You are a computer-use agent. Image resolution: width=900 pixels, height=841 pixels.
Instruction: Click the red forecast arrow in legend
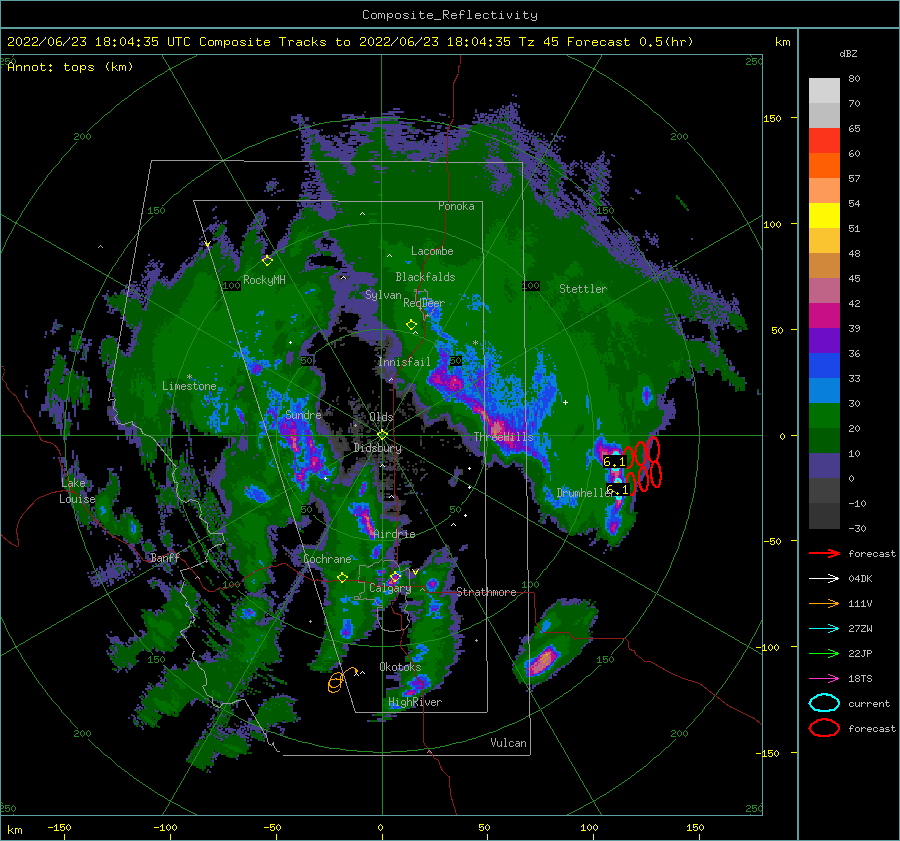point(824,553)
